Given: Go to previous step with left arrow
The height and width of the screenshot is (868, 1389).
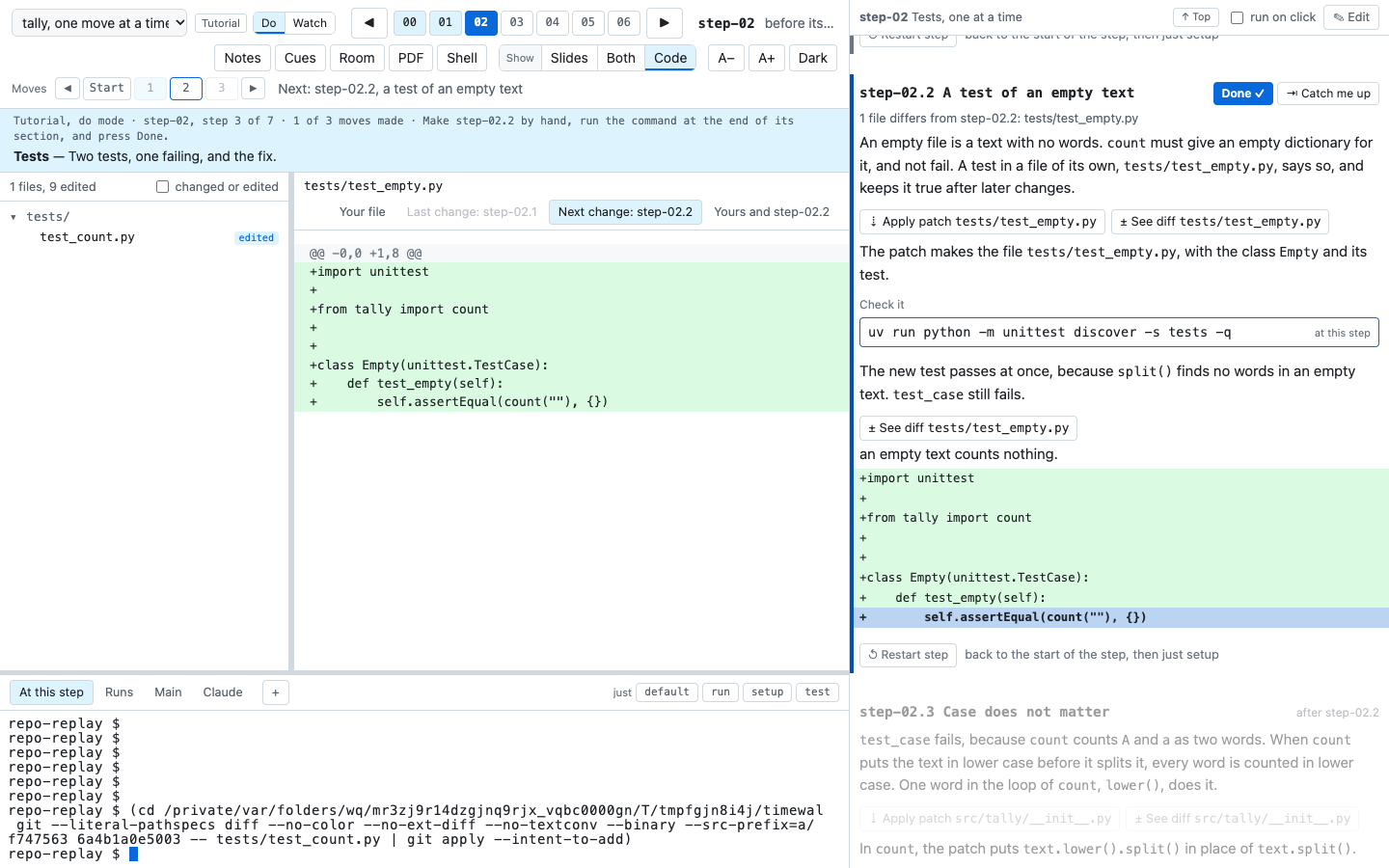Looking at the screenshot, I should click(369, 23).
